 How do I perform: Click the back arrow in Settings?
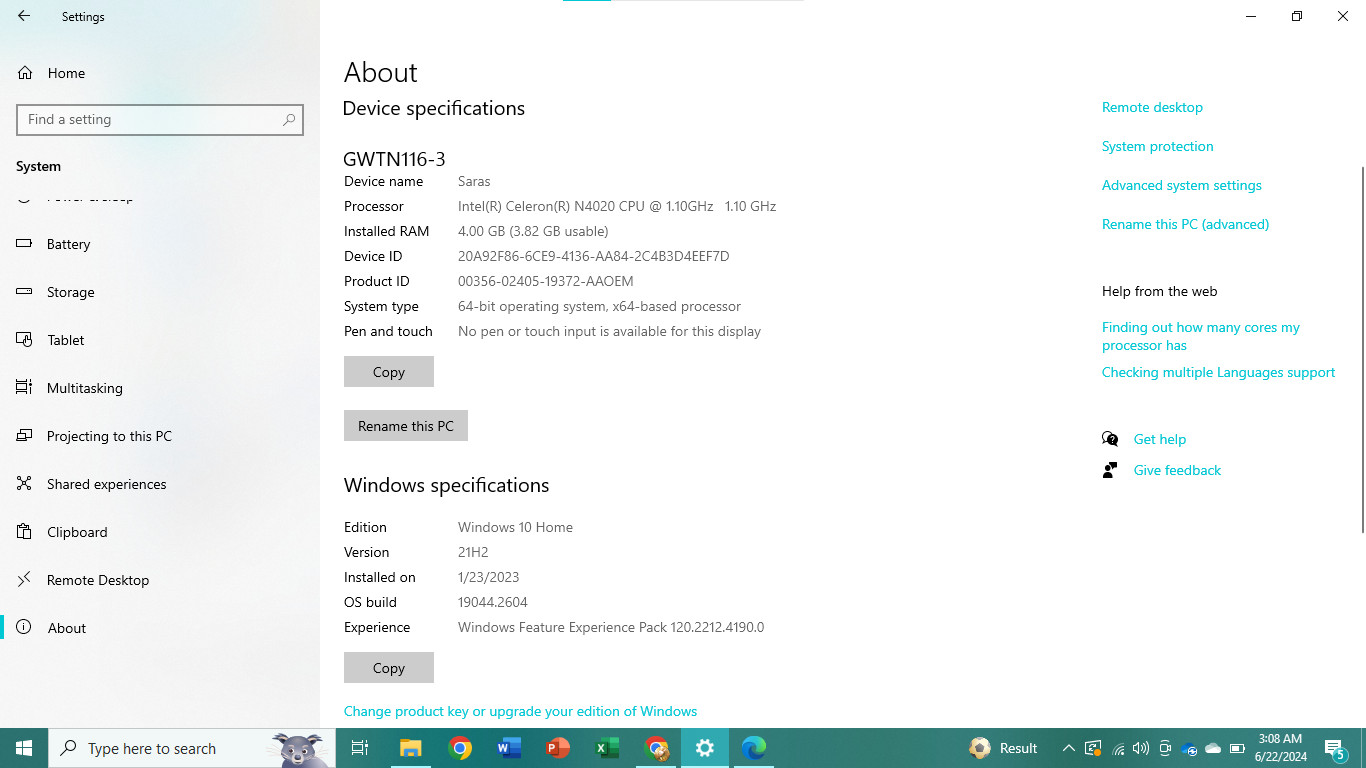pos(24,16)
